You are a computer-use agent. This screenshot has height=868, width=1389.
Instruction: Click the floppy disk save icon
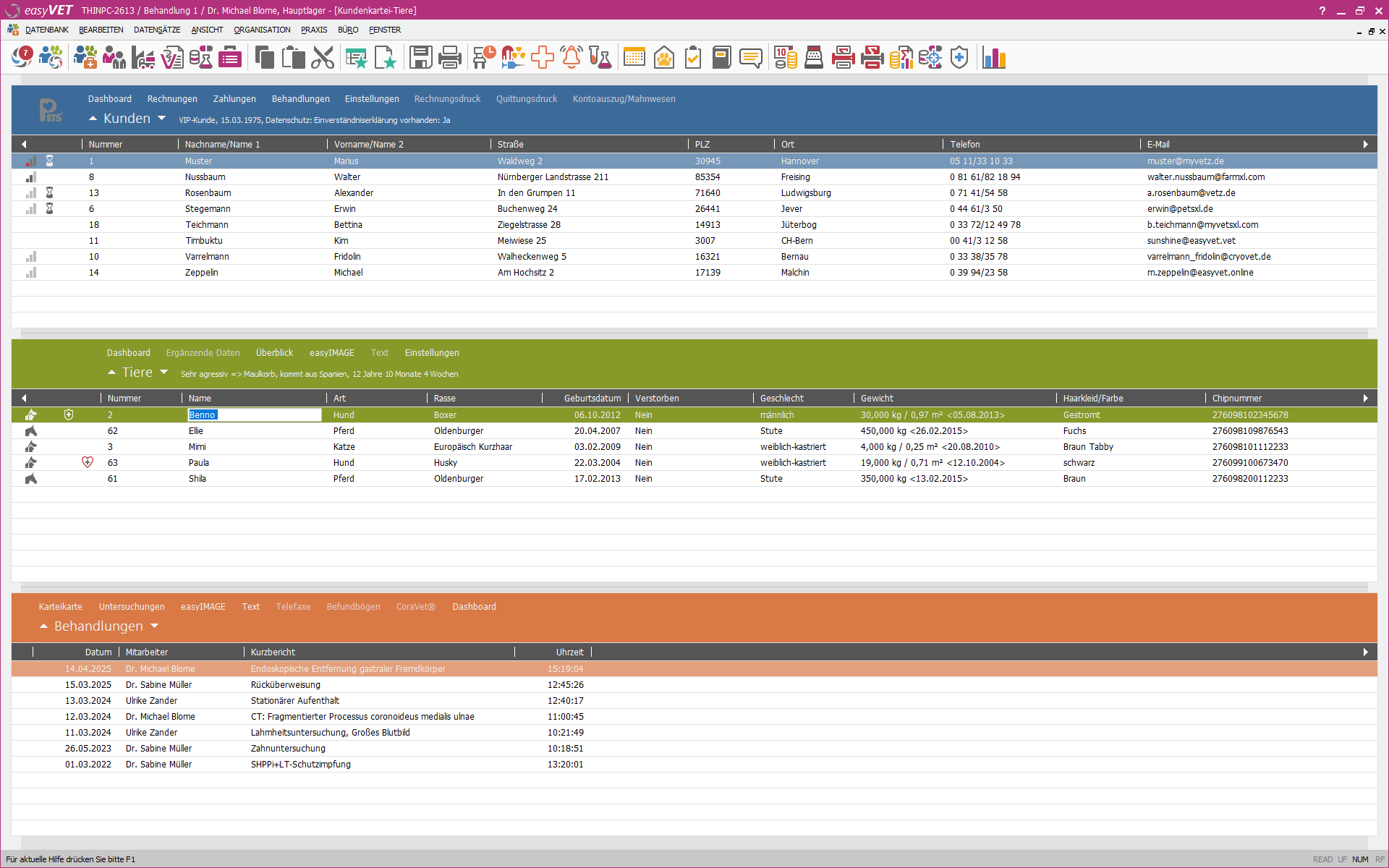coord(420,58)
